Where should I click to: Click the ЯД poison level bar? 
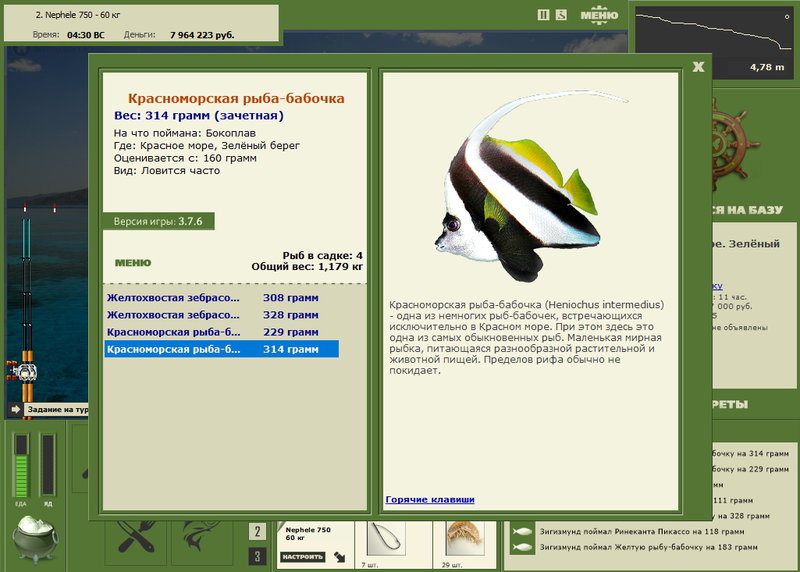[47, 465]
